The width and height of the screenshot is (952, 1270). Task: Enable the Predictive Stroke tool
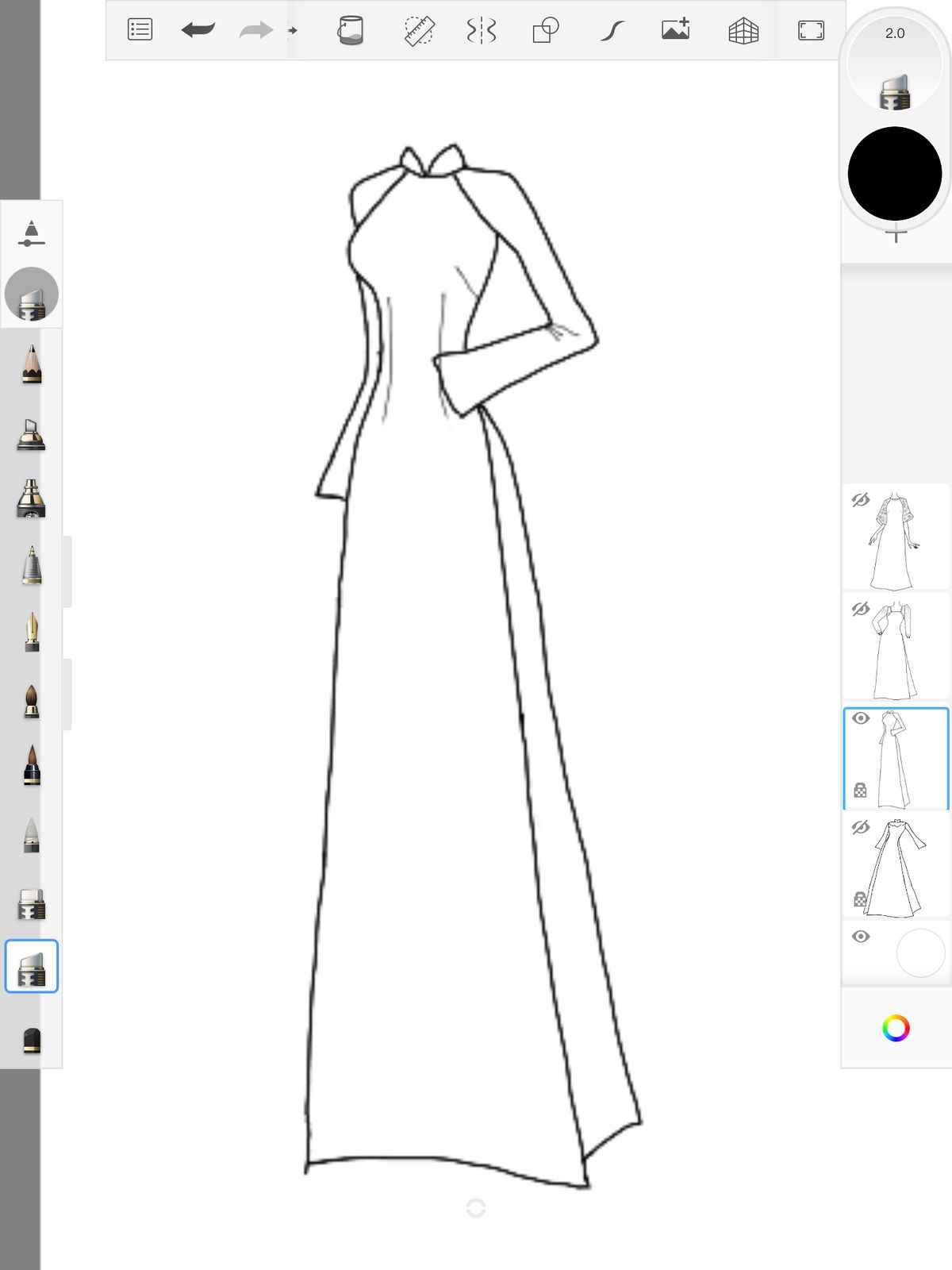click(x=612, y=30)
